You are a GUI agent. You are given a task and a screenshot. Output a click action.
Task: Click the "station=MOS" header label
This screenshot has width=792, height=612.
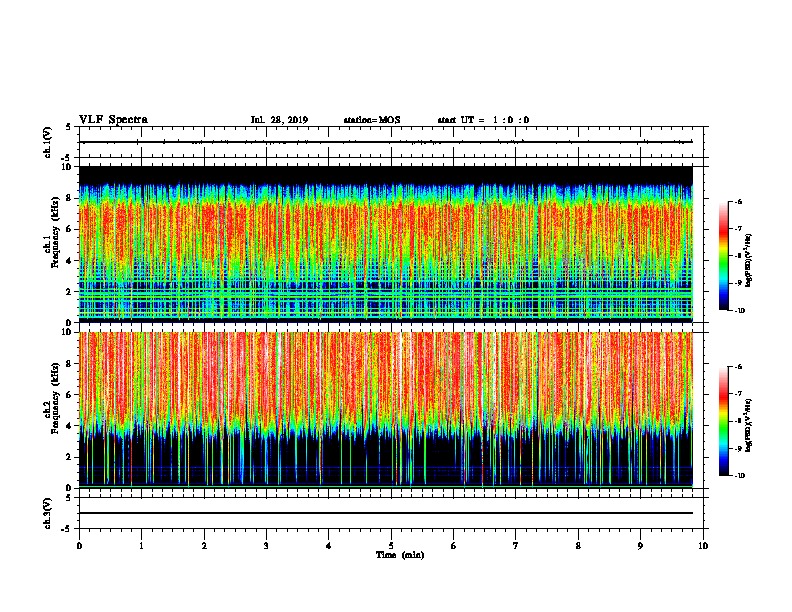372,120
